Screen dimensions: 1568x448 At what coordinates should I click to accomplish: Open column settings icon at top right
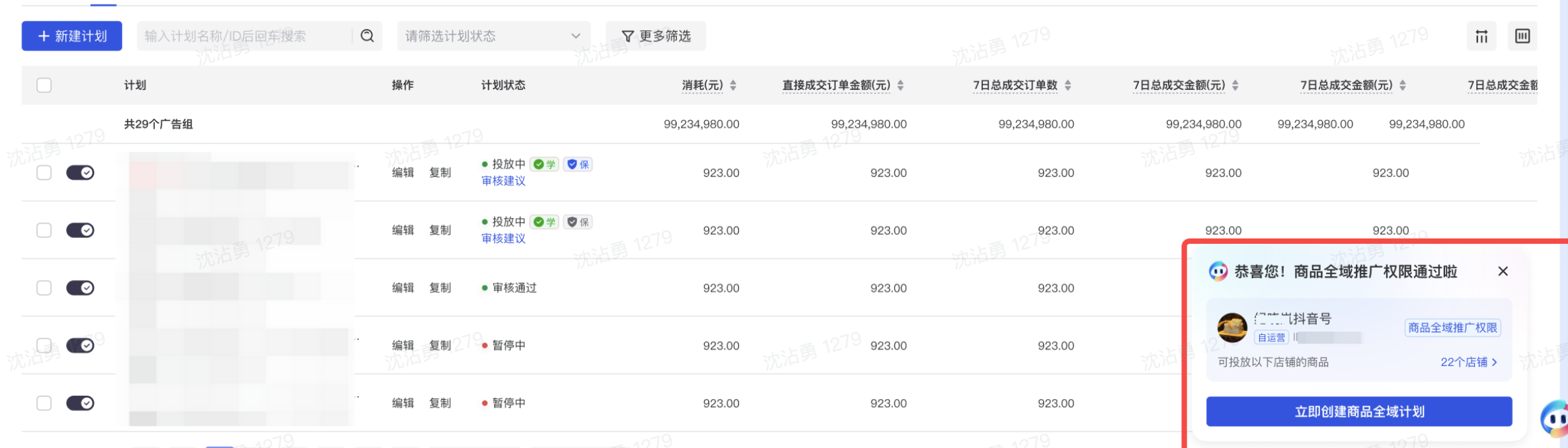(1481, 36)
